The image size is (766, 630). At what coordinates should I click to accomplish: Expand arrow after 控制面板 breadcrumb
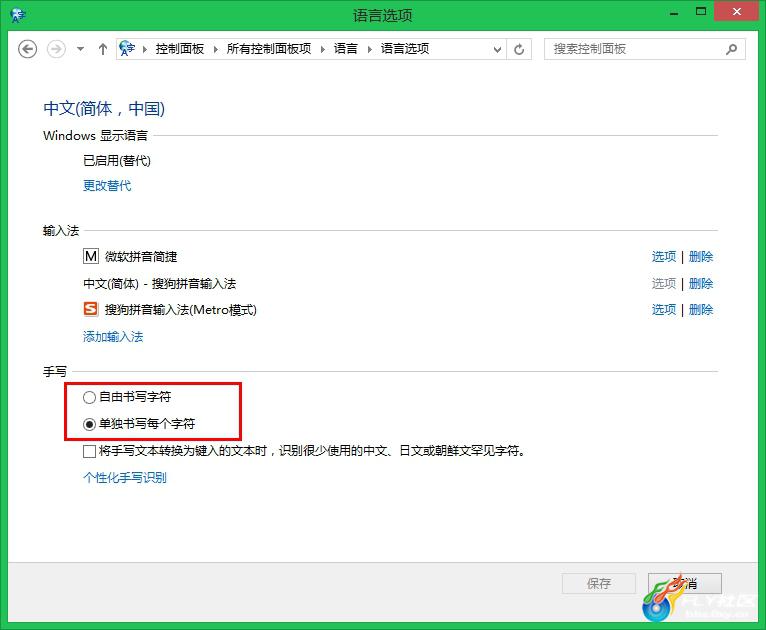[x=215, y=49]
